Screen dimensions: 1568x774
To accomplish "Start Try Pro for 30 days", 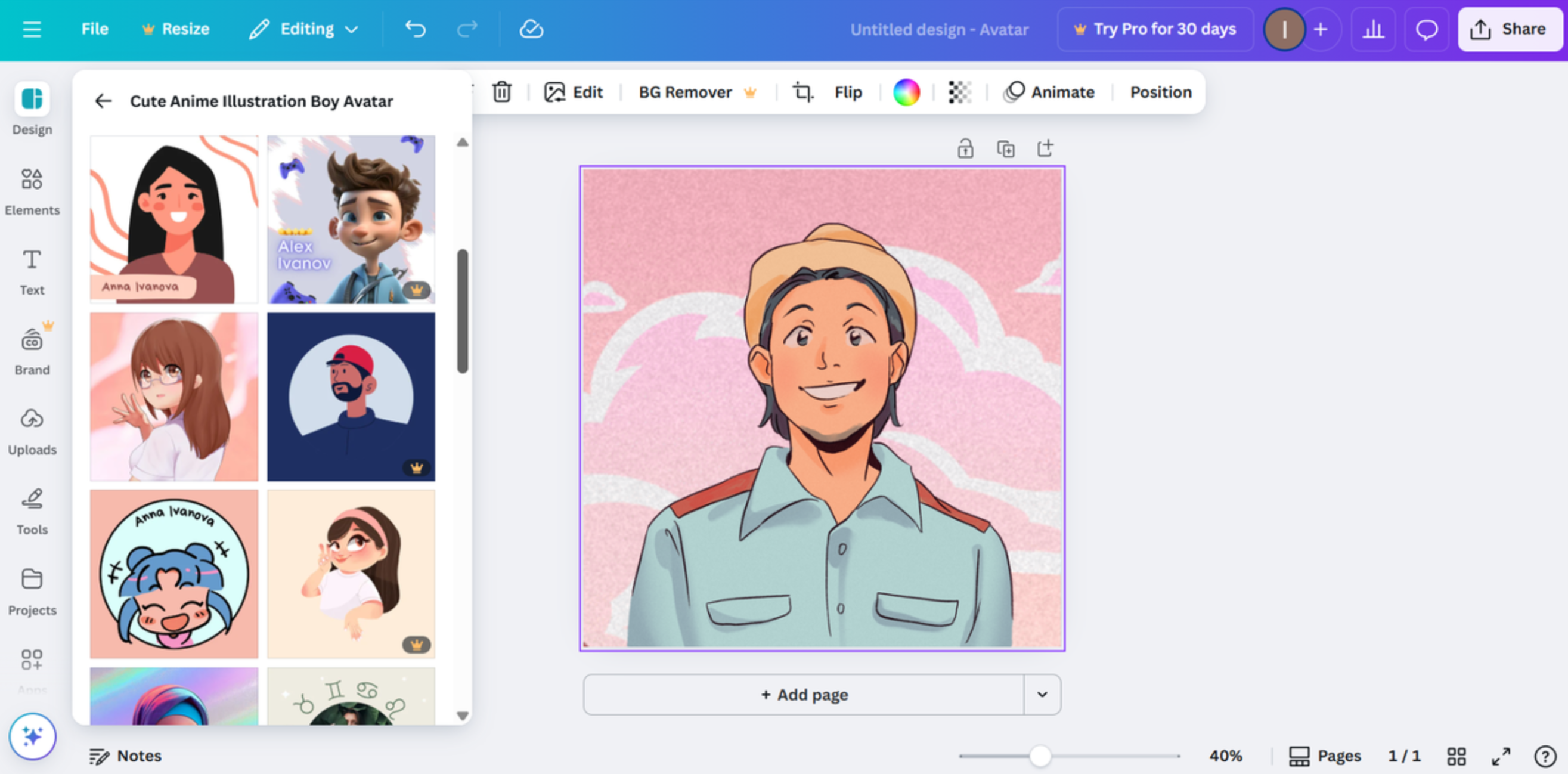I will click(x=1155, y=29).
